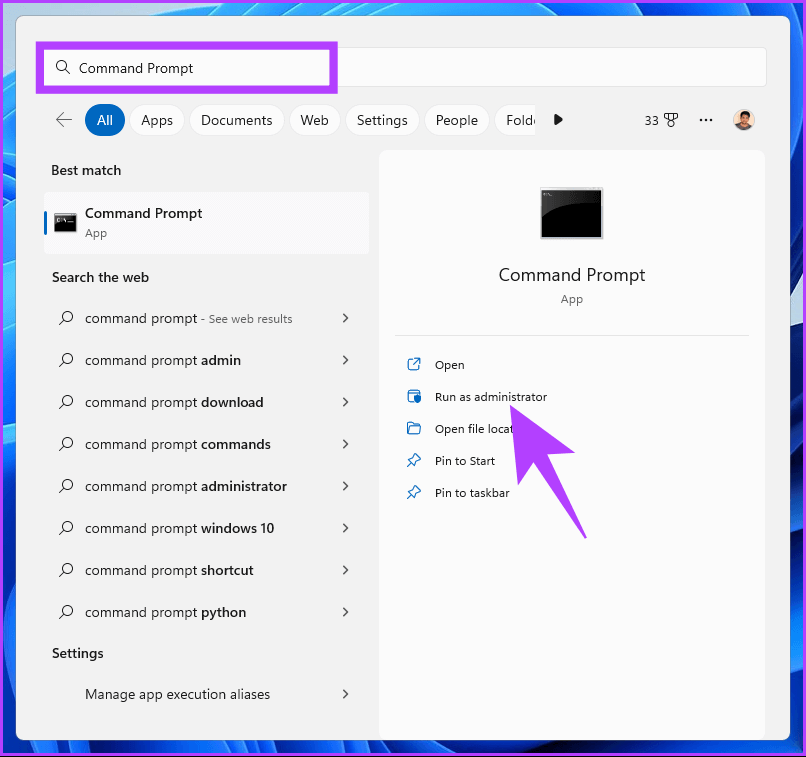Expand 'command prompt - See web results' chevron
The width and height of the screenshot is (806, 757).
click(345, 318)
